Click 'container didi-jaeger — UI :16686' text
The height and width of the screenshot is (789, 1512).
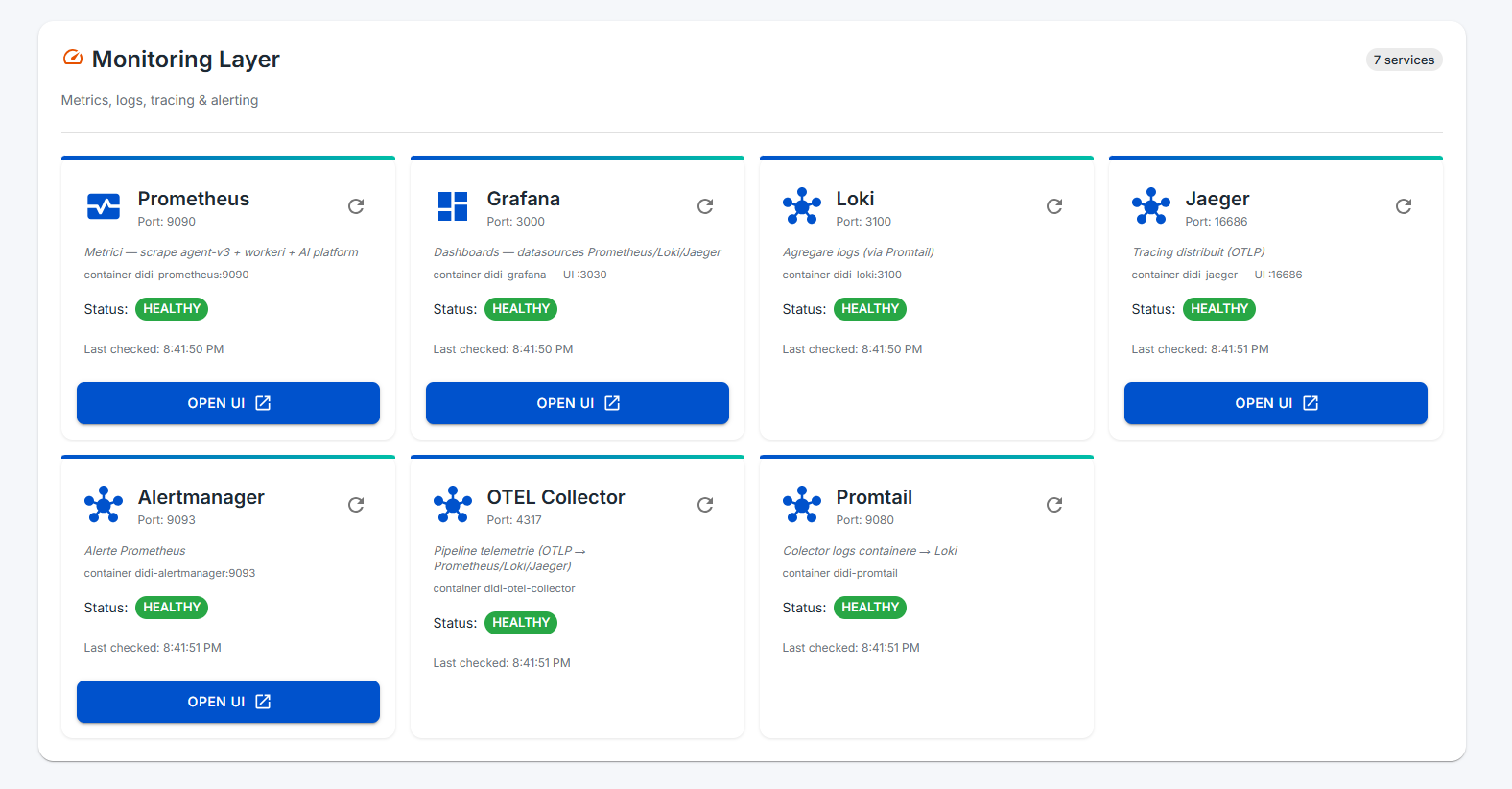click(x=1217, y=275)
